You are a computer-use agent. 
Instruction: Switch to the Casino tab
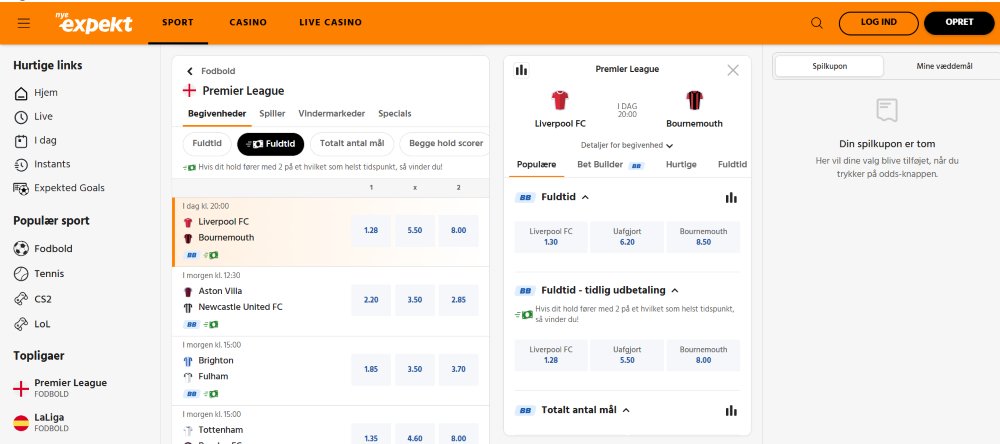coord(248,22)
